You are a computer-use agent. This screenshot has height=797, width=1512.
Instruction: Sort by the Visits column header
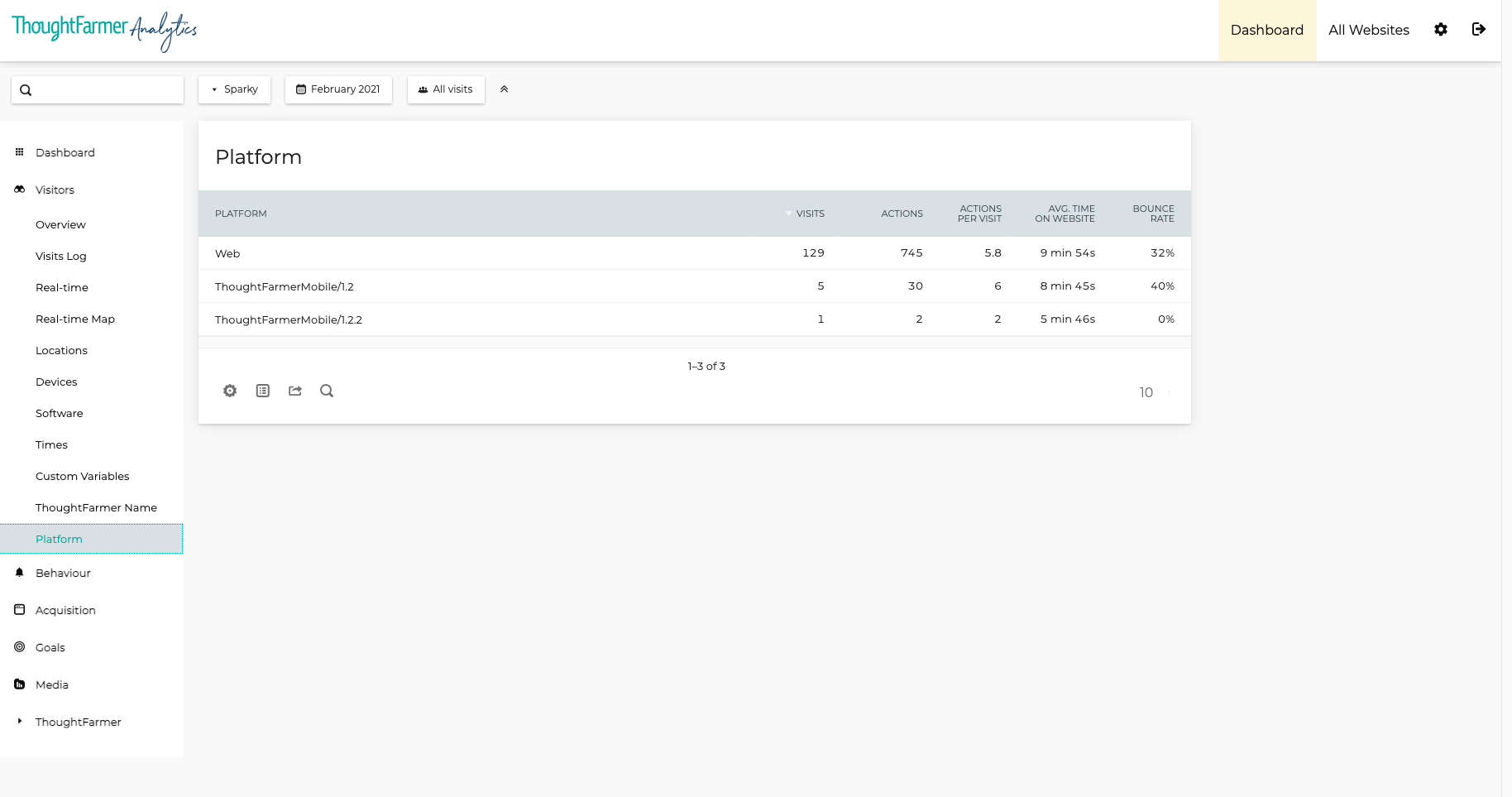(x=810, y=214)
